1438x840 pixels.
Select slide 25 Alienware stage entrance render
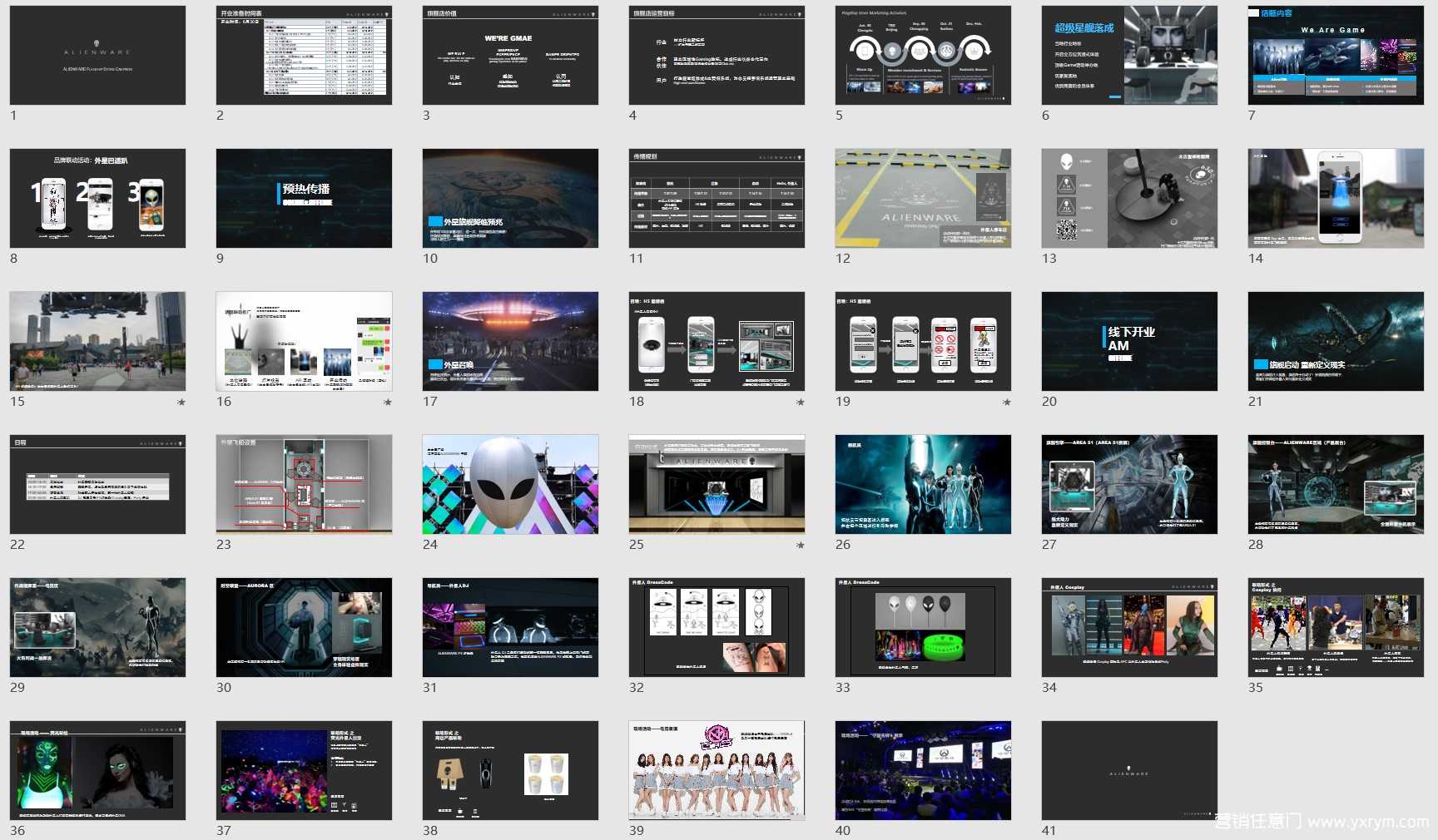[717, 484]
